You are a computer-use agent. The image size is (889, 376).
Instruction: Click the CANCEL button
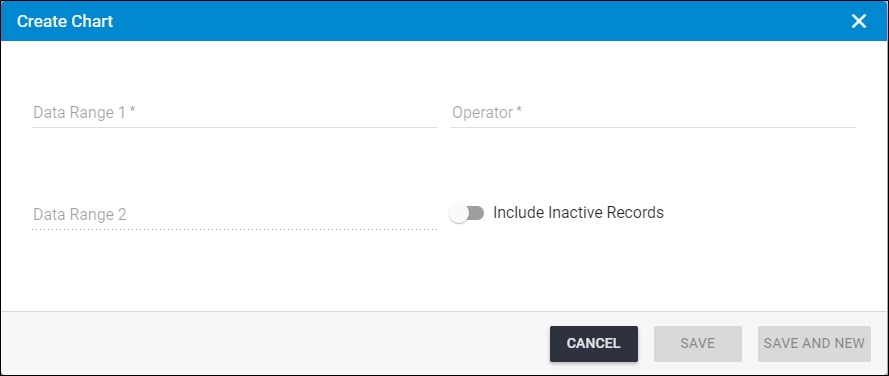coord(594,344)
